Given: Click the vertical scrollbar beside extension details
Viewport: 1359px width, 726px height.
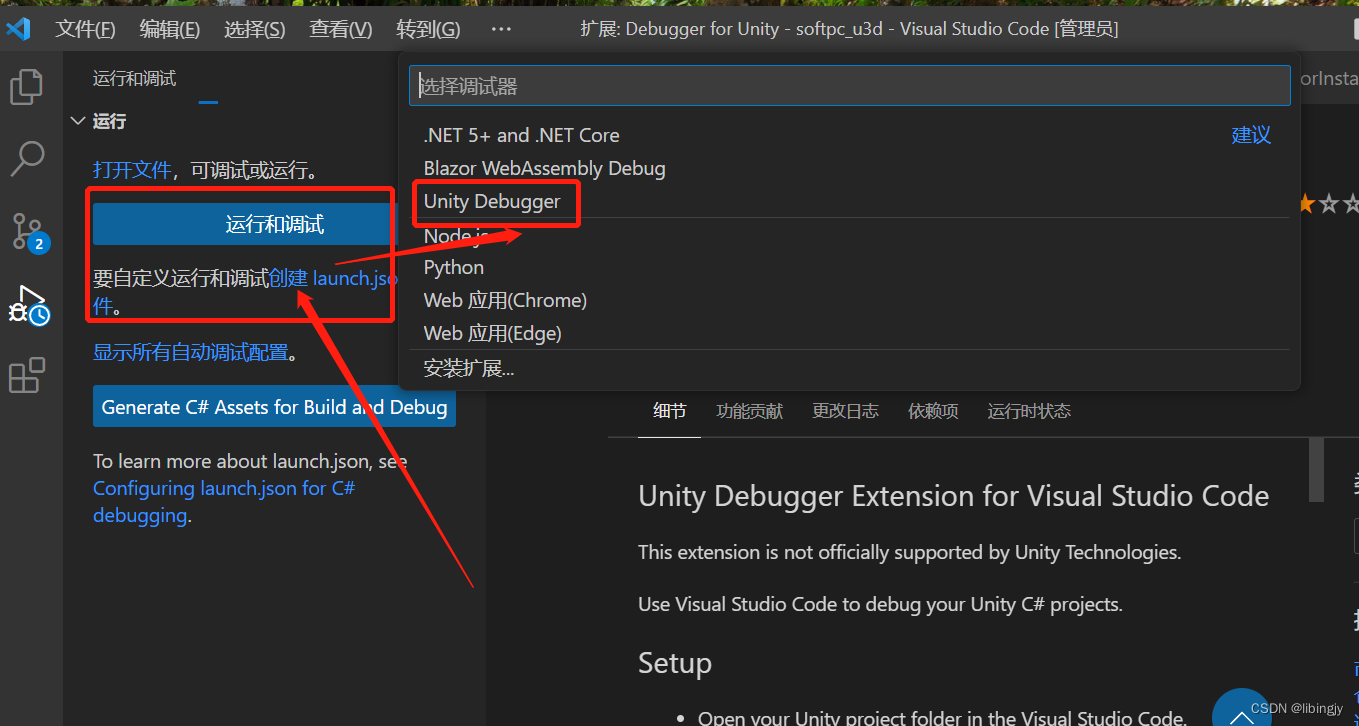Looking at the screenshot, I should [1315, 470].
